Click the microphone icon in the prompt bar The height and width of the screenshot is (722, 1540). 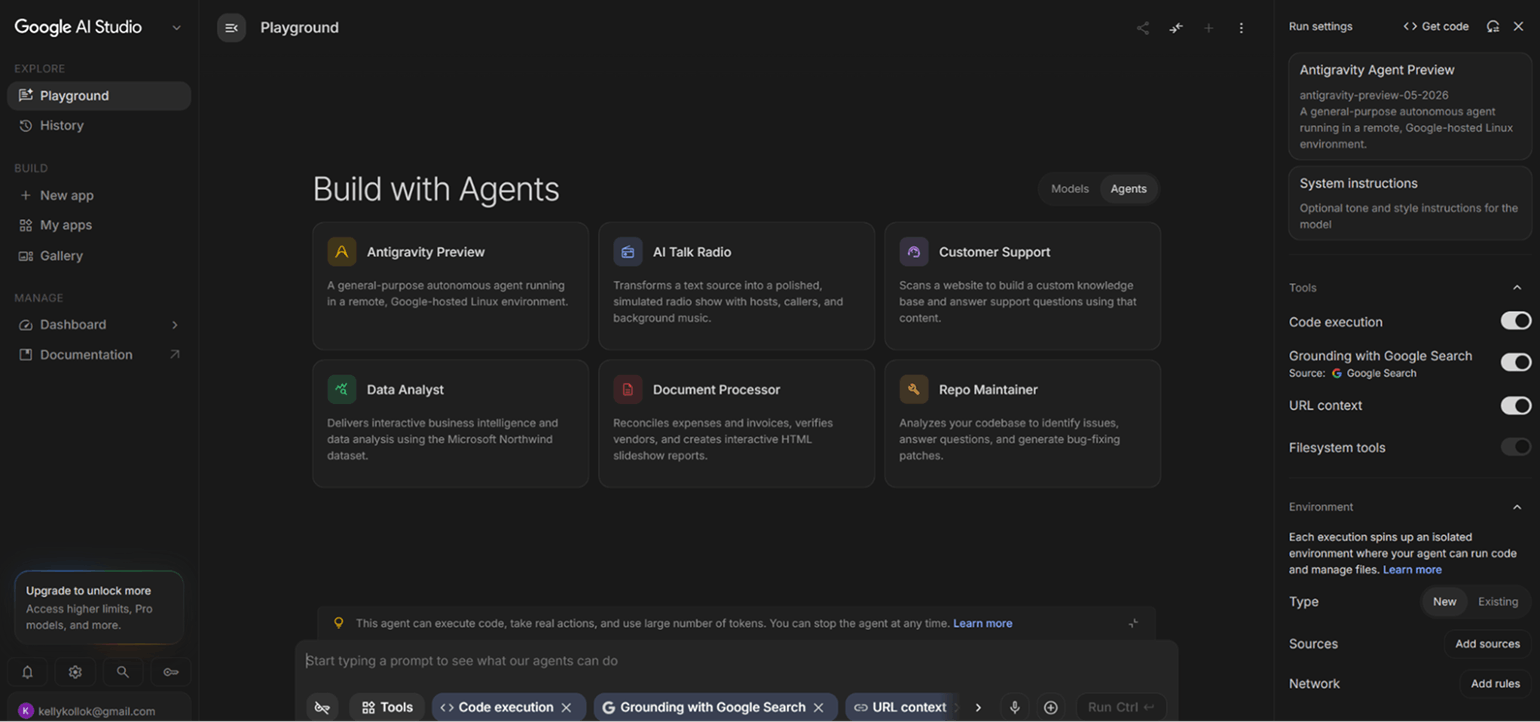(x=1015, y=707)
